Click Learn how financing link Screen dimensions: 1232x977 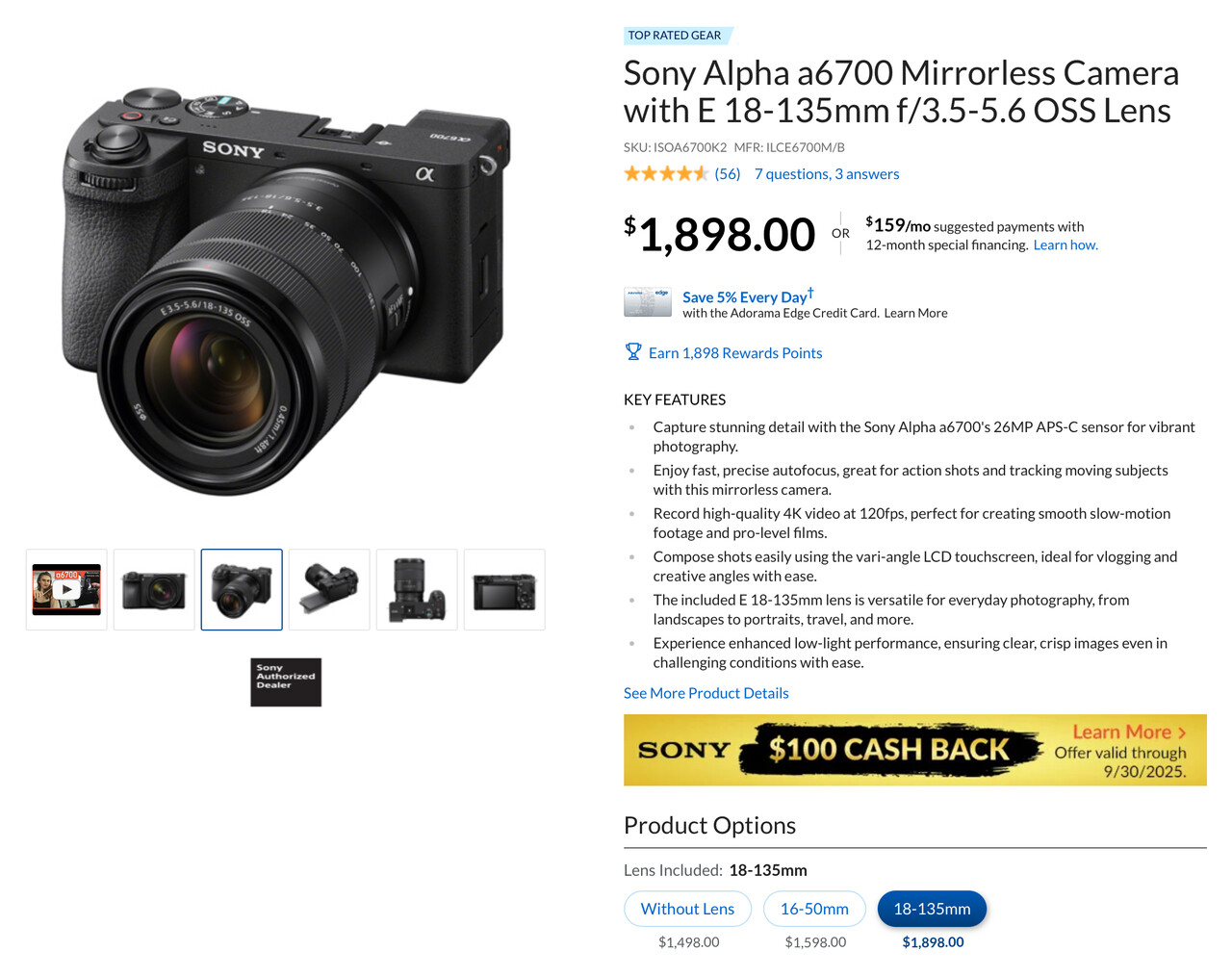[x=1065, y=245]
